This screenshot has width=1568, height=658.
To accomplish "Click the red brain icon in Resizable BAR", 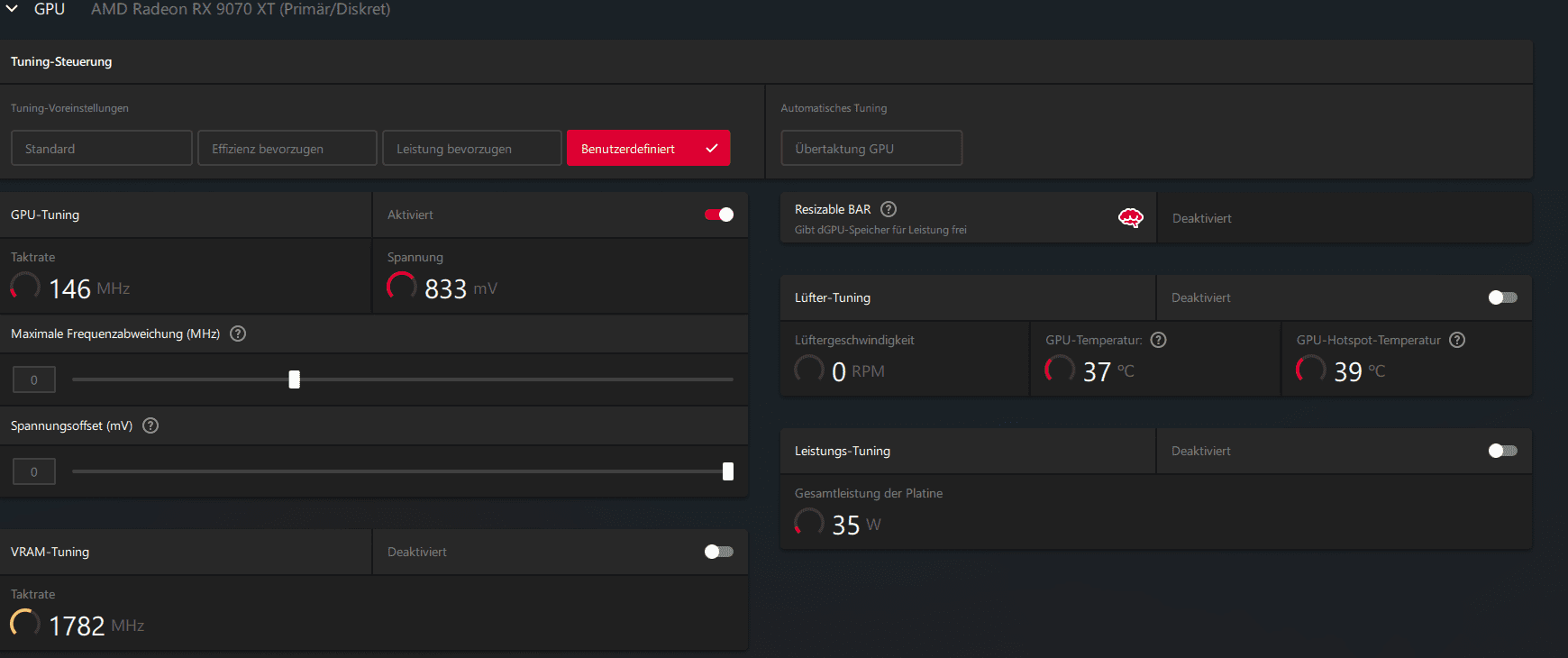I will [1131, 217].
